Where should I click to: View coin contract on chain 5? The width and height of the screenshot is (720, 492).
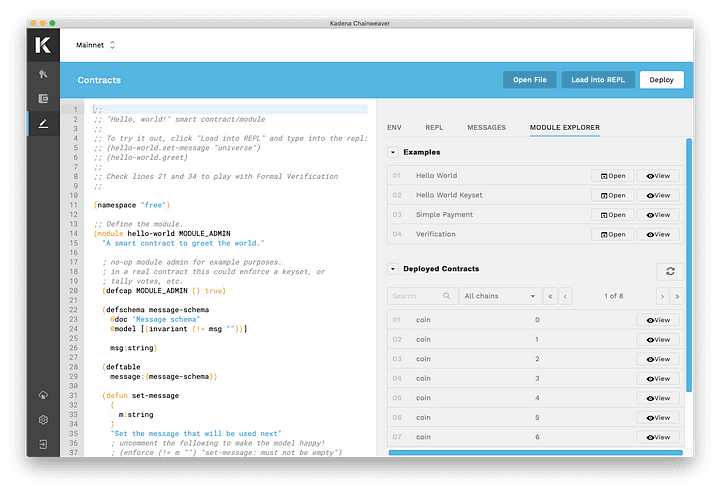[x=658, y=418]
